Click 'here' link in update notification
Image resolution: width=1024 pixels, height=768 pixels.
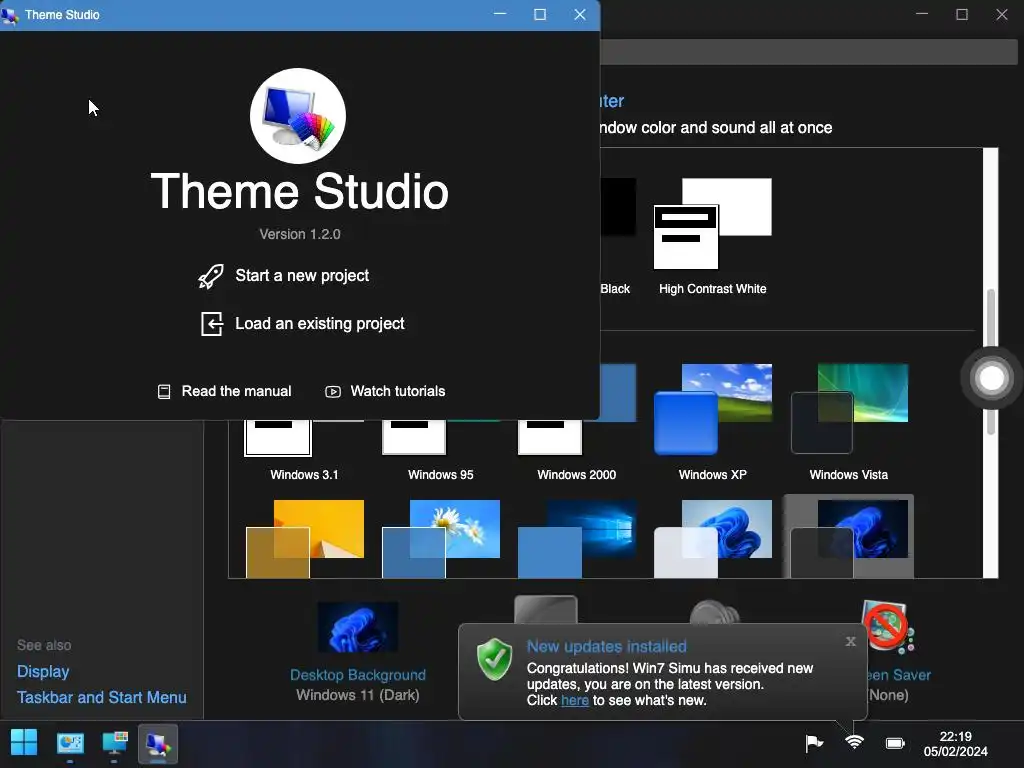[x=575, y=700]
